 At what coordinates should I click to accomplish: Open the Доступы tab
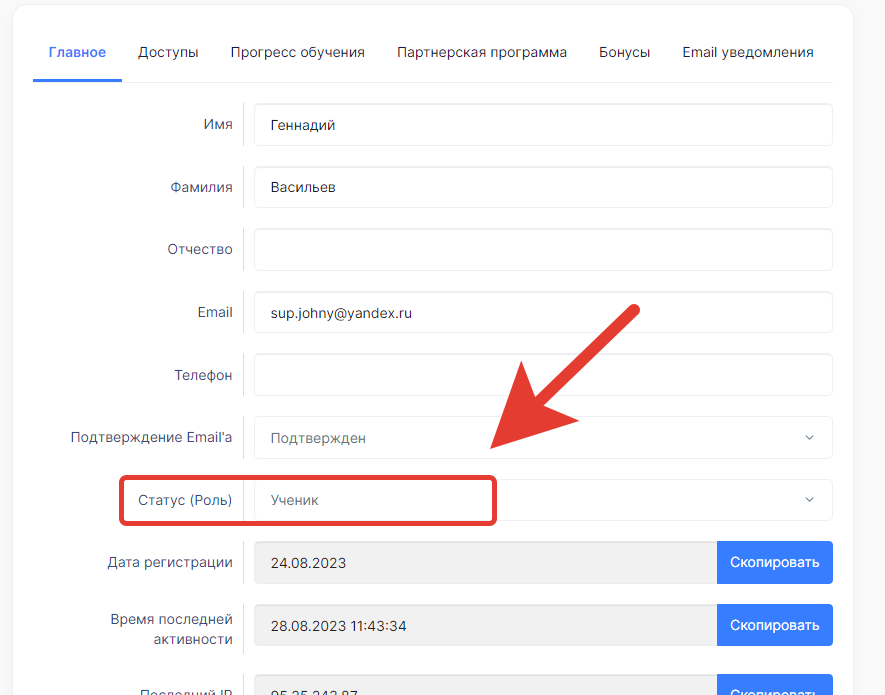[168, 52]
